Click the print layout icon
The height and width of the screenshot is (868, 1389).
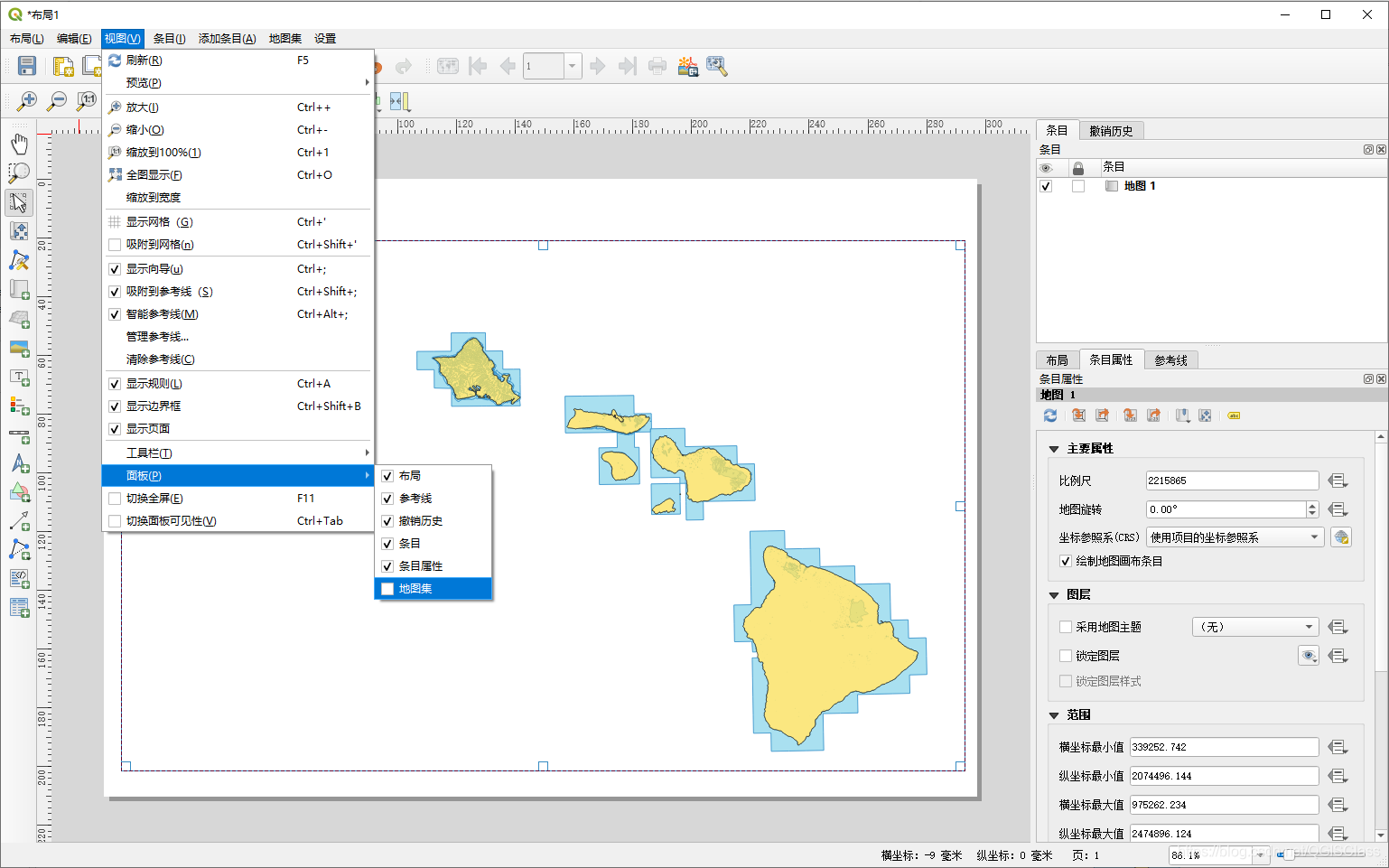pyautogui.click(x=657, y=66)
